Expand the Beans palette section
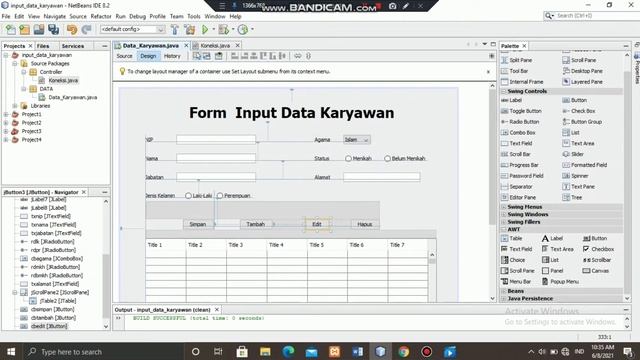640x360 pixels. (504, 291)
